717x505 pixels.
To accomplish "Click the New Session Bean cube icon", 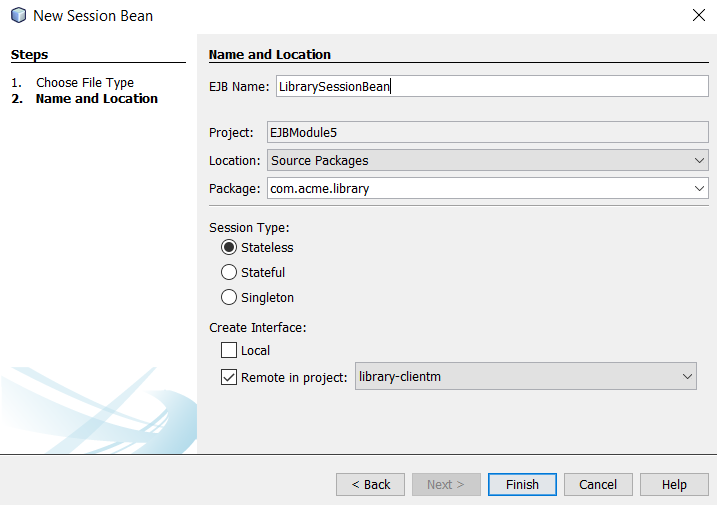I will pos(18,15).
